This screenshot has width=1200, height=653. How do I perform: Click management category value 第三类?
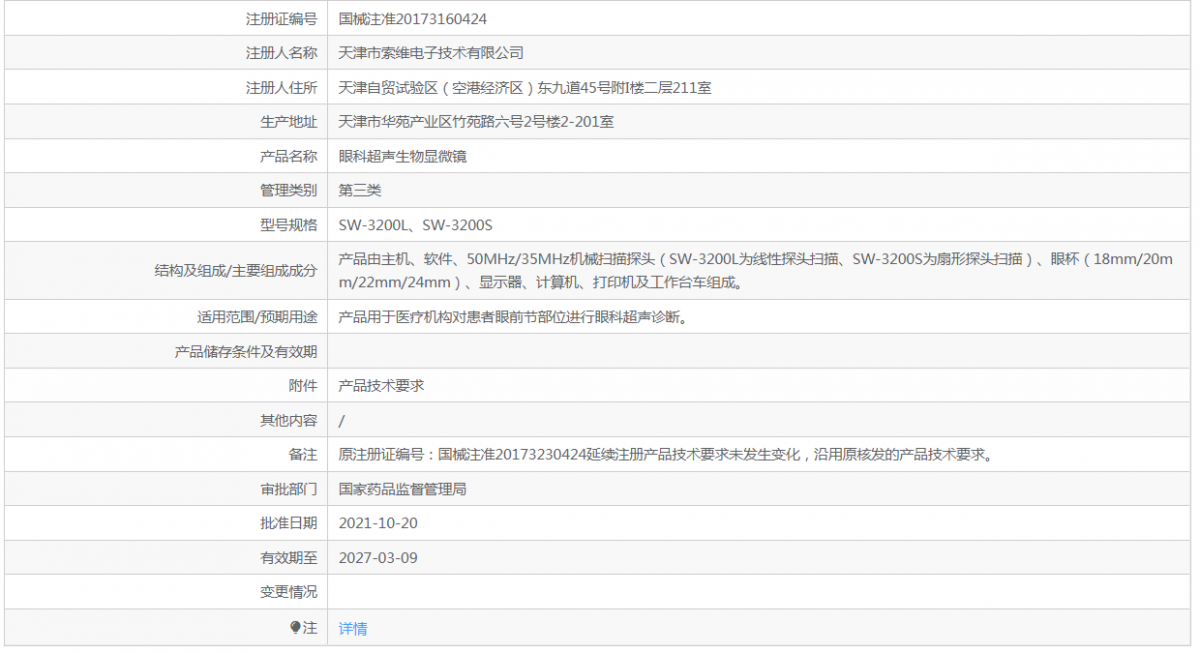coord(360,190)
